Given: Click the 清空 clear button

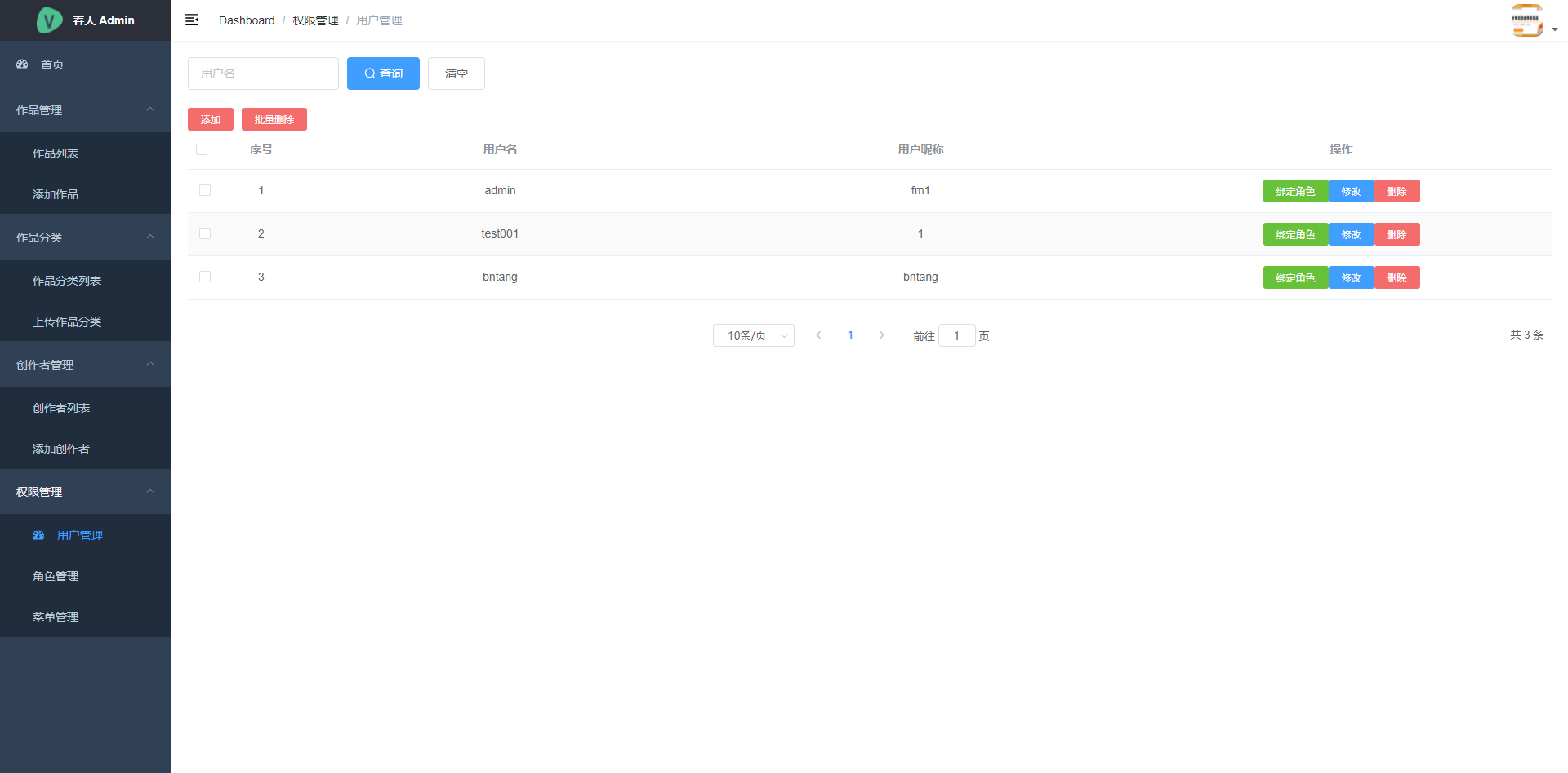Looking at the screenshot, I should tap(457, 73).
